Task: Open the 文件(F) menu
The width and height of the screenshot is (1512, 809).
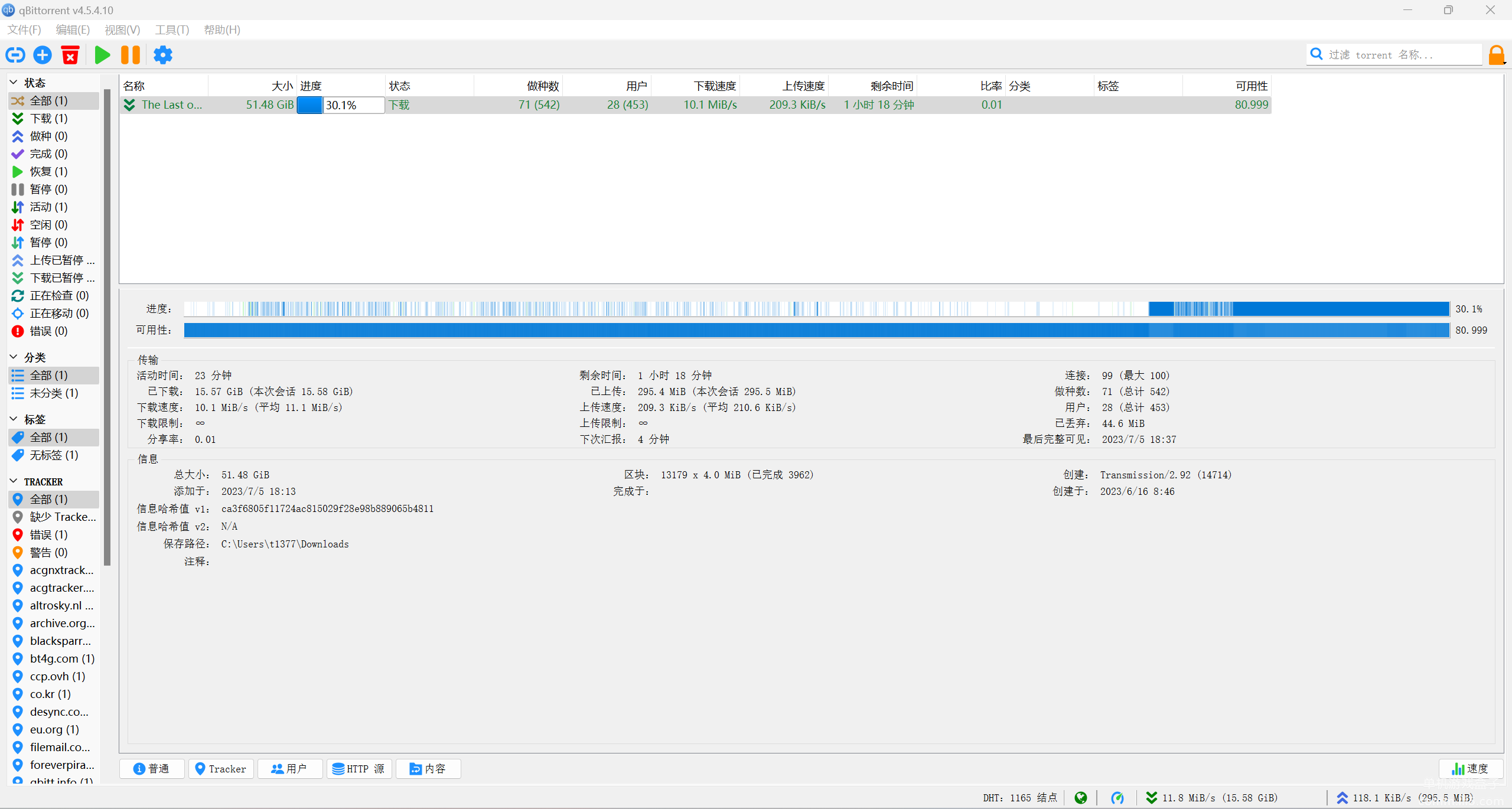Action: (24, 30)
